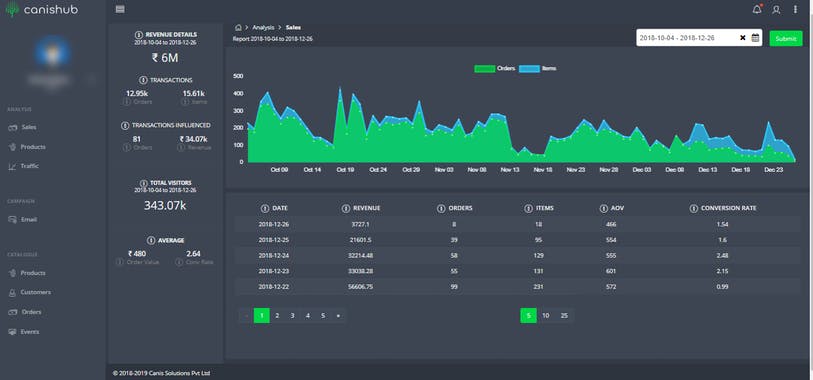813x380 pixels.
Task: Toggle Orders series in chart legend
Action: tap(495, 68)
